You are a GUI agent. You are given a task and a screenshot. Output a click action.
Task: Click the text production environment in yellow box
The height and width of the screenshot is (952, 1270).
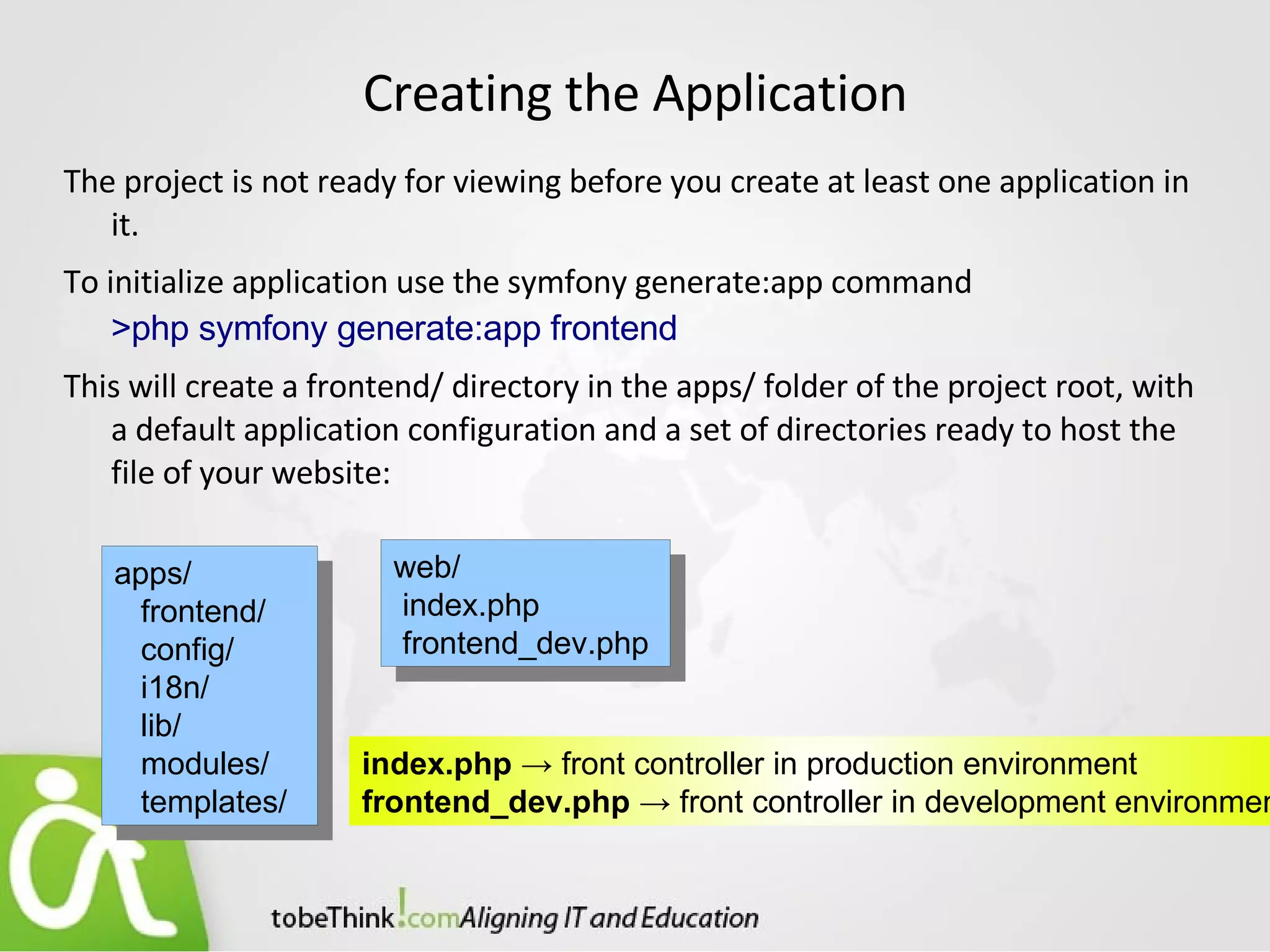coord(972,764)
